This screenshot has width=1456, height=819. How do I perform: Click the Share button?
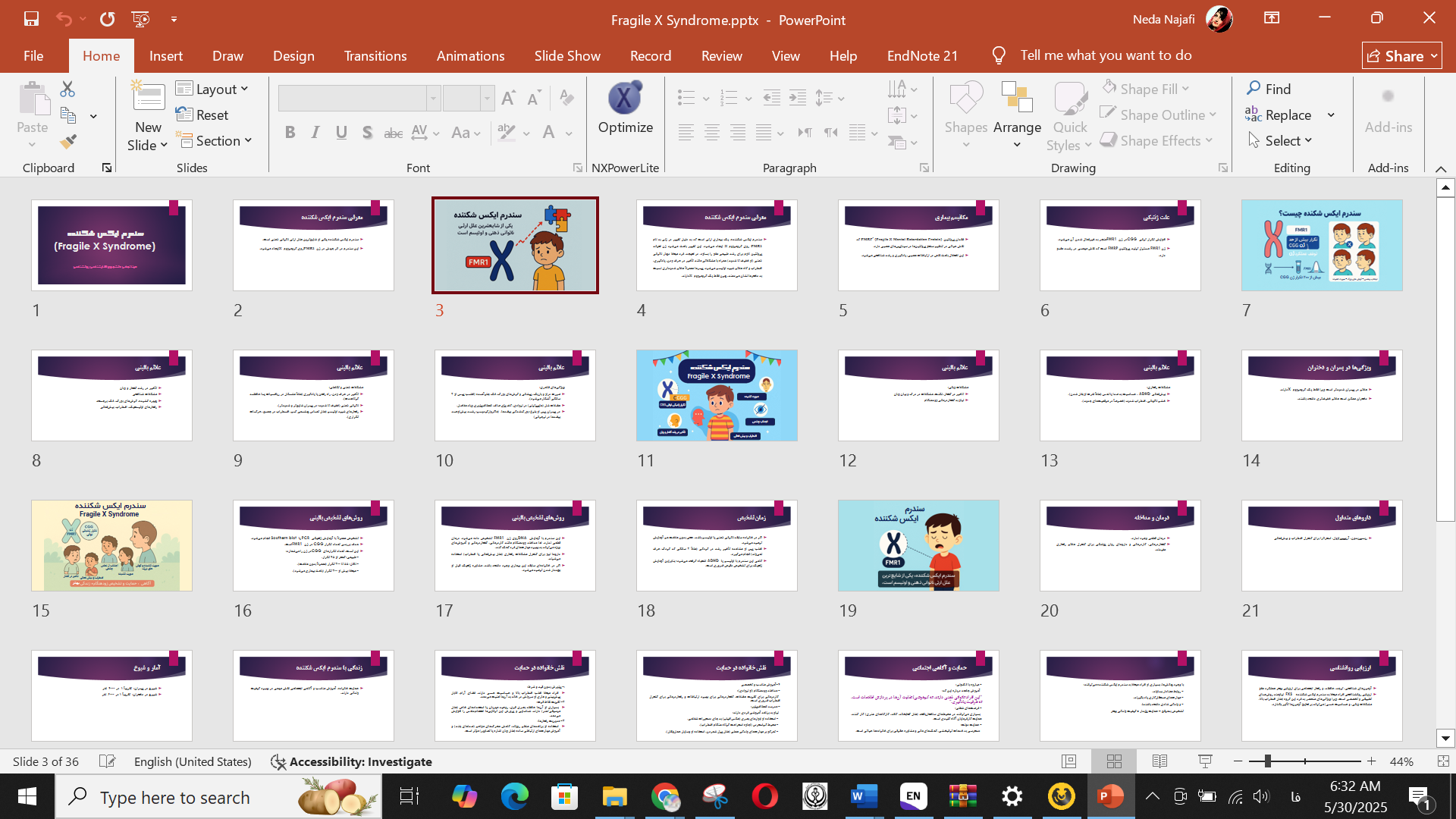click(1401, 55)
